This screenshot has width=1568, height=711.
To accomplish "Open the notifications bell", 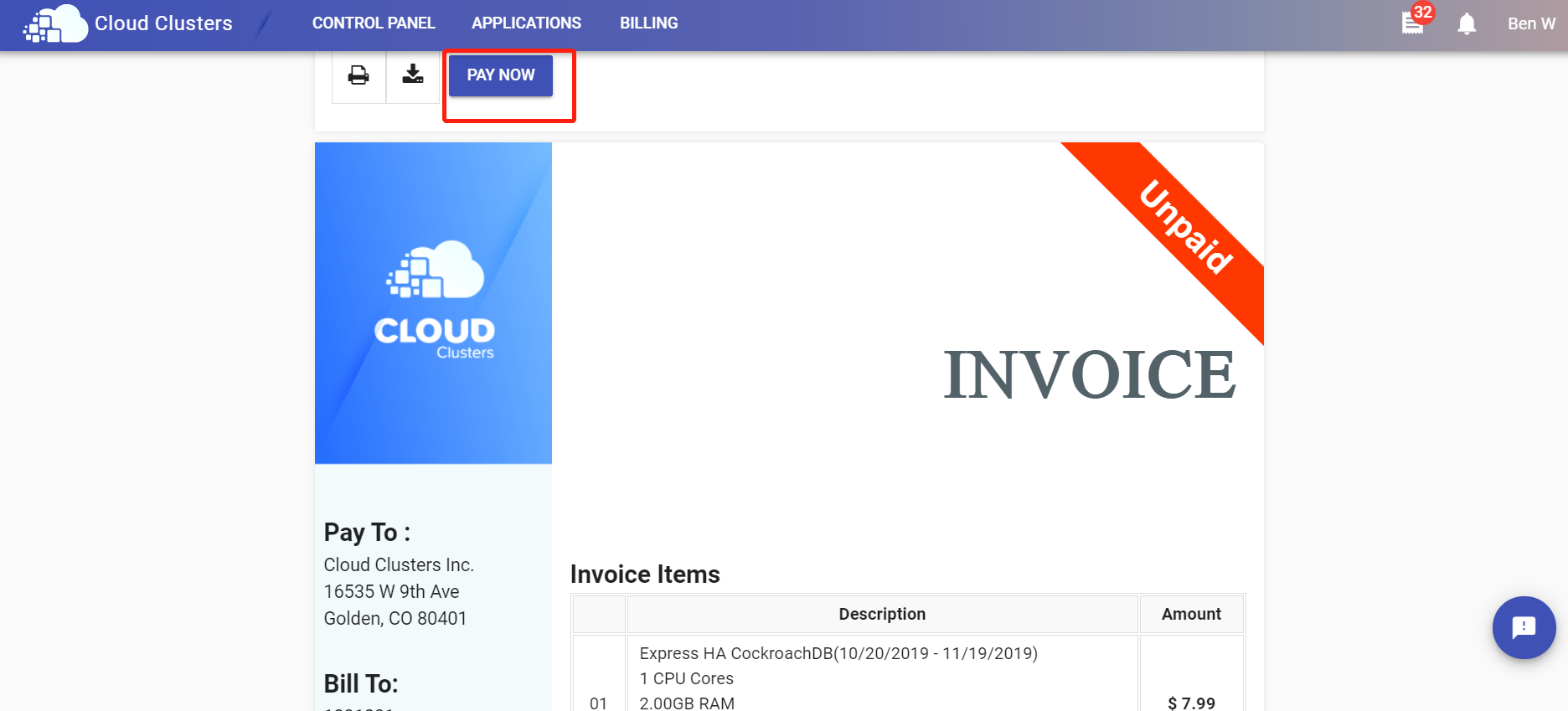I will point(1467,23).
